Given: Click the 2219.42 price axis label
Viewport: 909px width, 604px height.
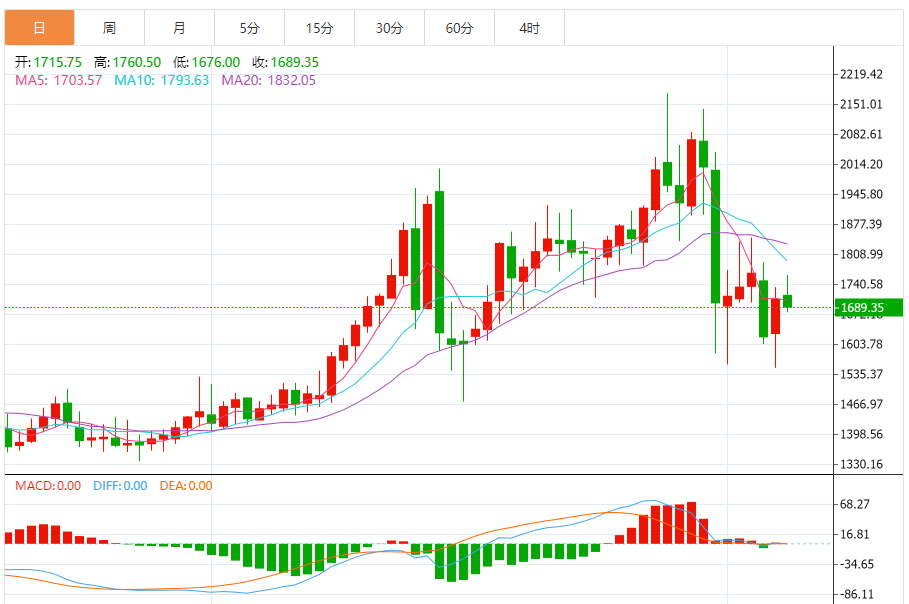Looking at the screenshot, I should click(x=862, y=74).
